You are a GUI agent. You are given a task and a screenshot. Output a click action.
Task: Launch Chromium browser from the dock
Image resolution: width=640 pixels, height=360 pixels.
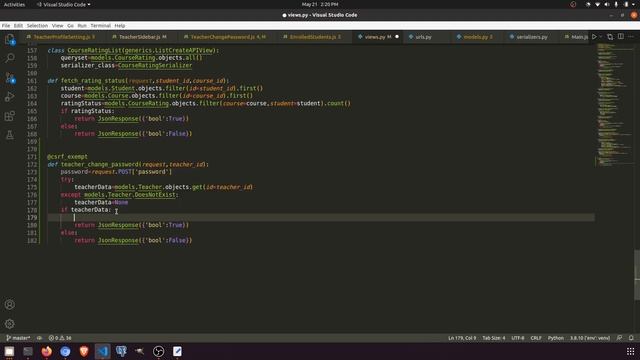[x=65, y=351]
